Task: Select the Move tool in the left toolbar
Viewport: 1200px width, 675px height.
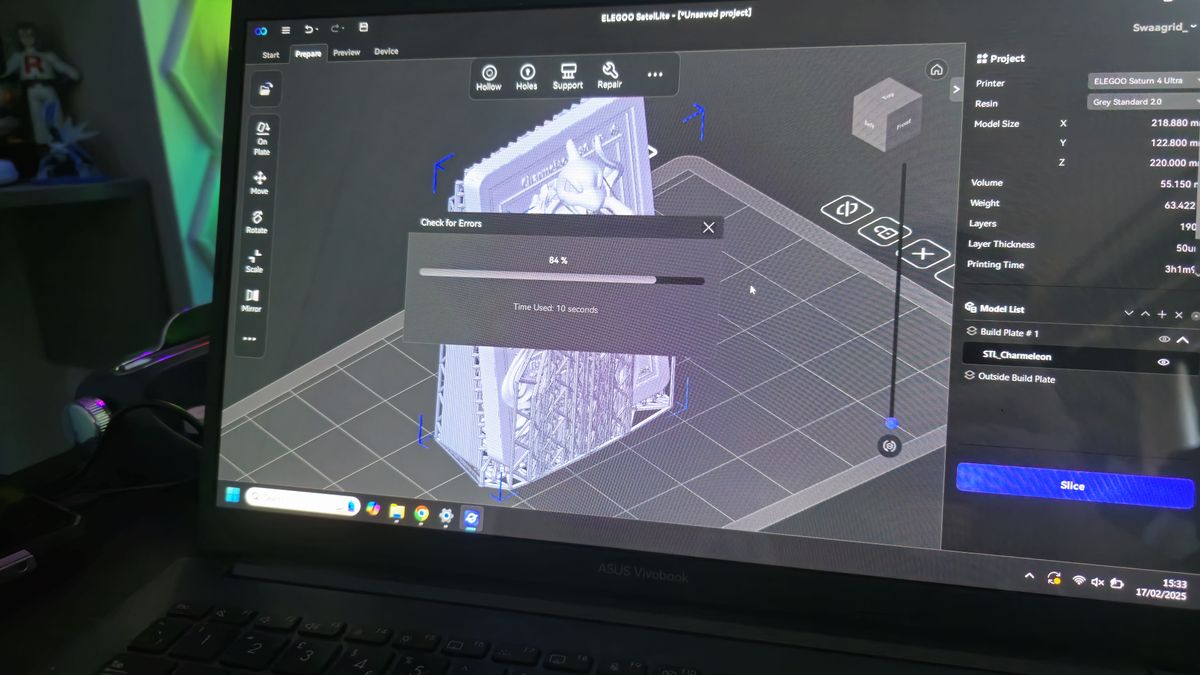Action: (259, 178)
